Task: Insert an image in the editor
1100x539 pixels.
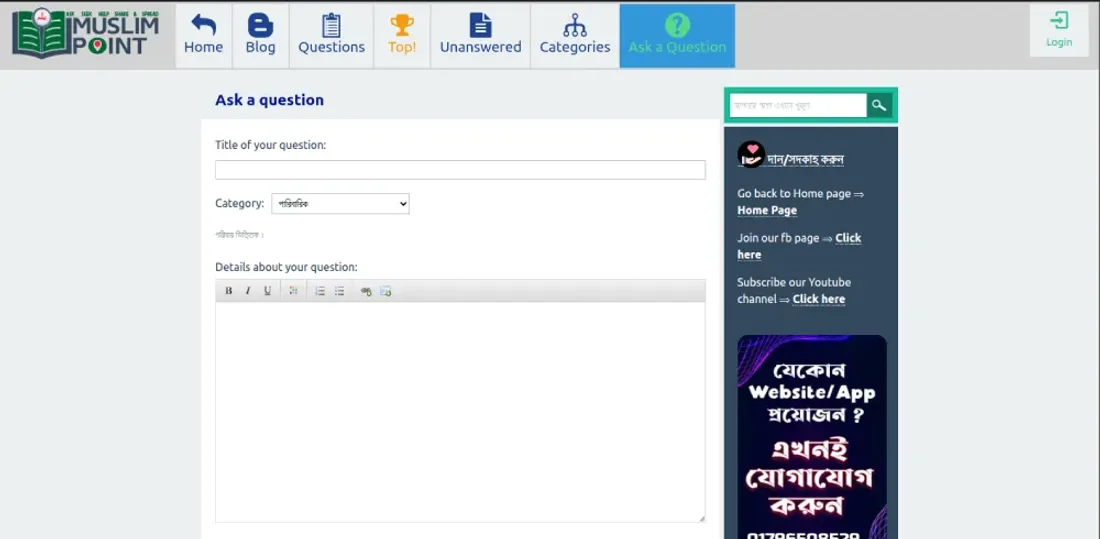Action: [385, 291]
